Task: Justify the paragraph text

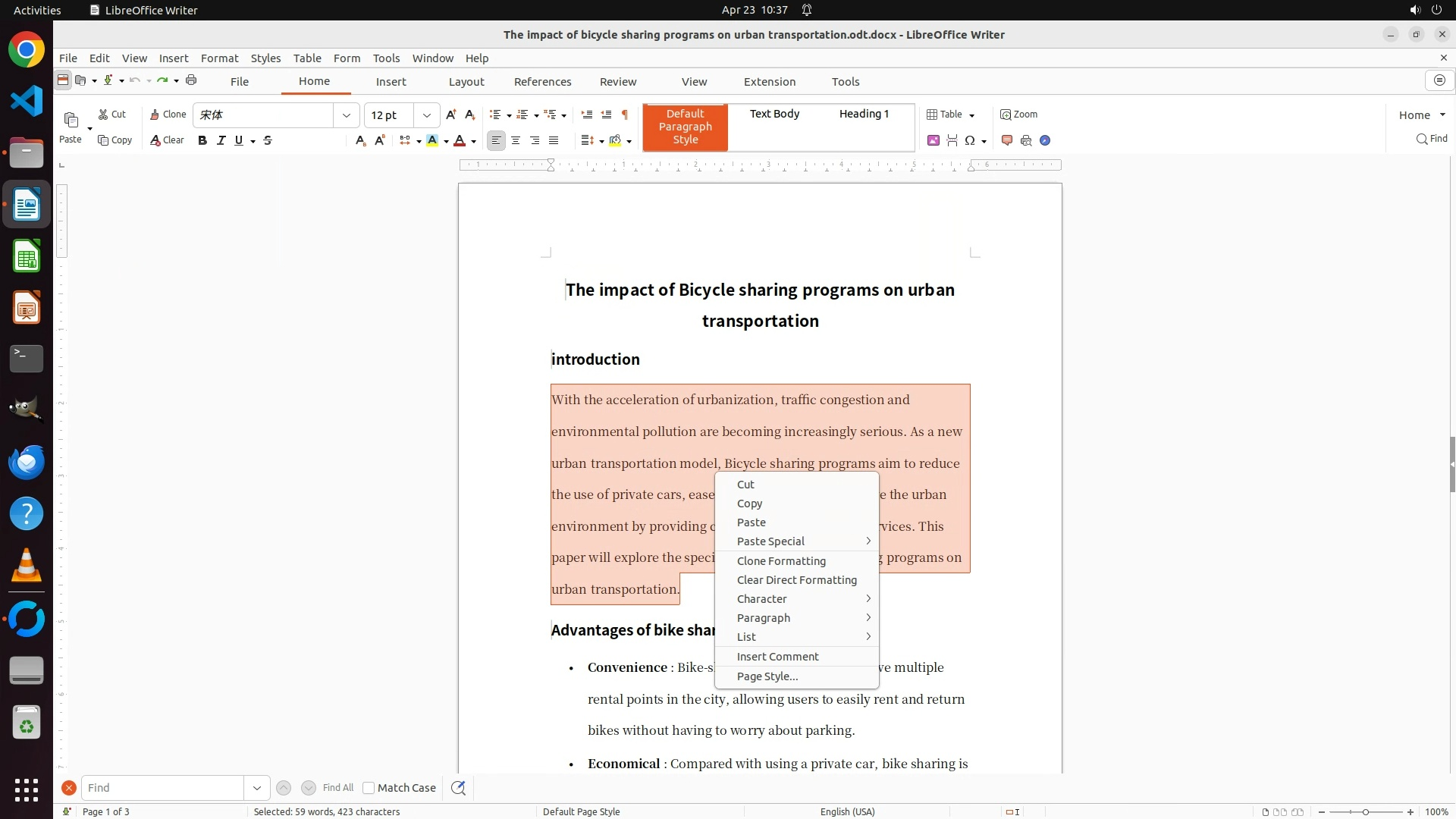Action: [554, 140]
